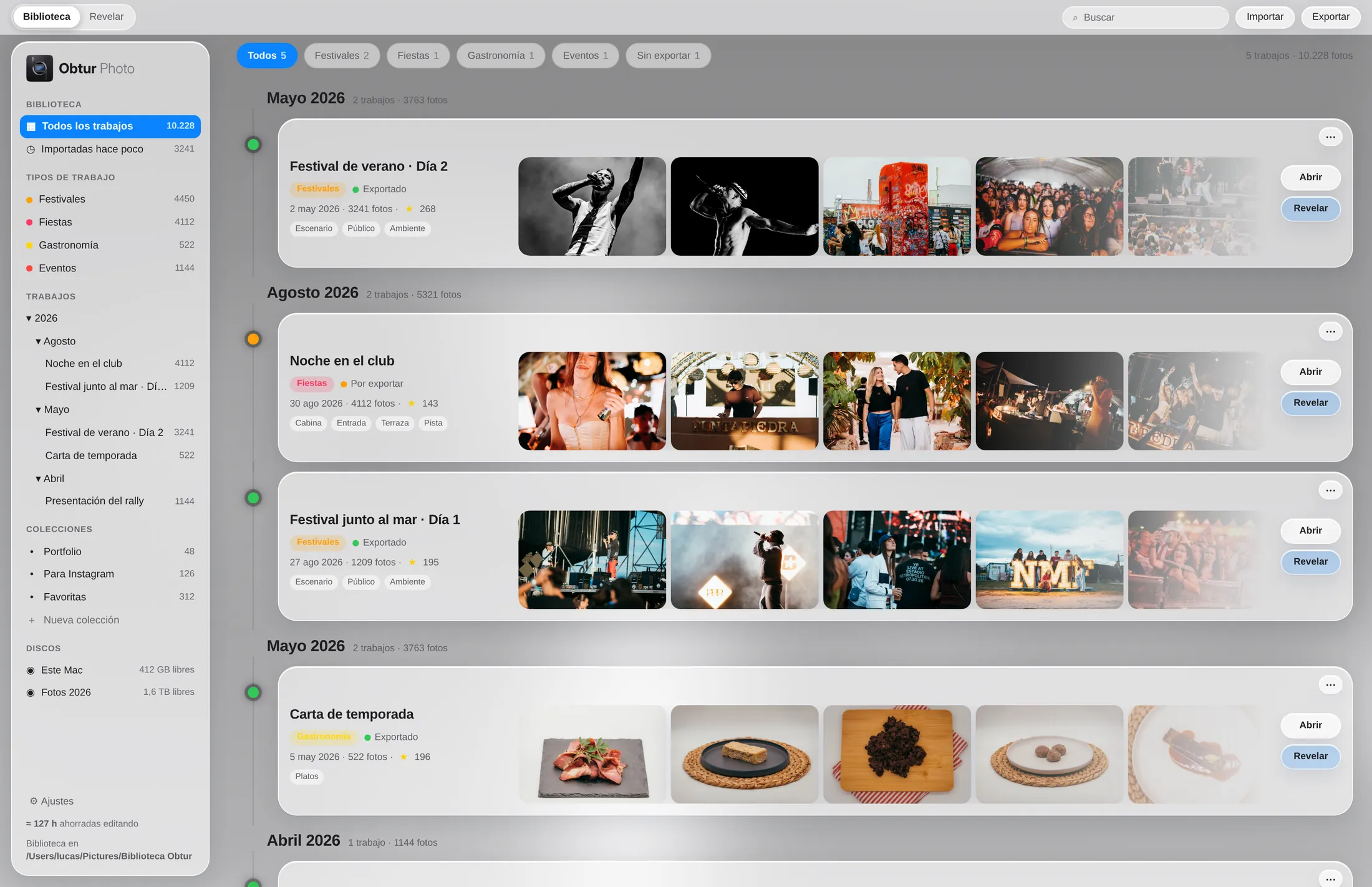Click the green timeline marker for Carta de temporada

(253, 692)
